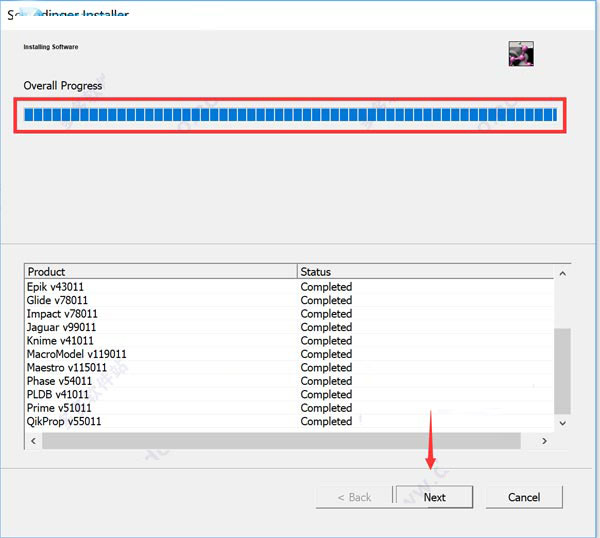
Task: Select the MacroModel v119011 row
Action: pos(289,354)
